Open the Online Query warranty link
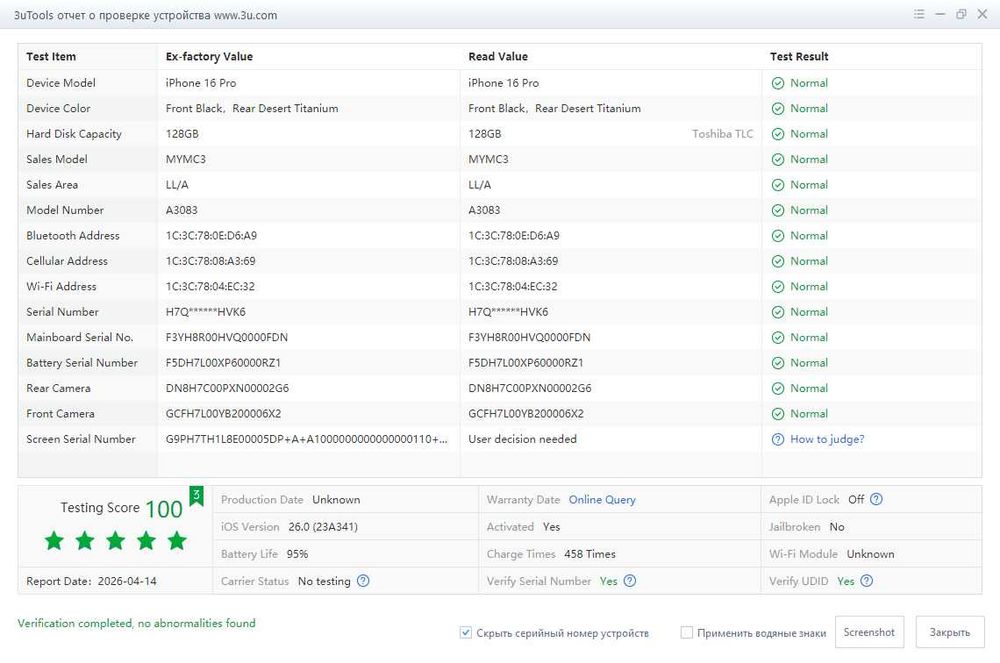 [x=602, y=500]
